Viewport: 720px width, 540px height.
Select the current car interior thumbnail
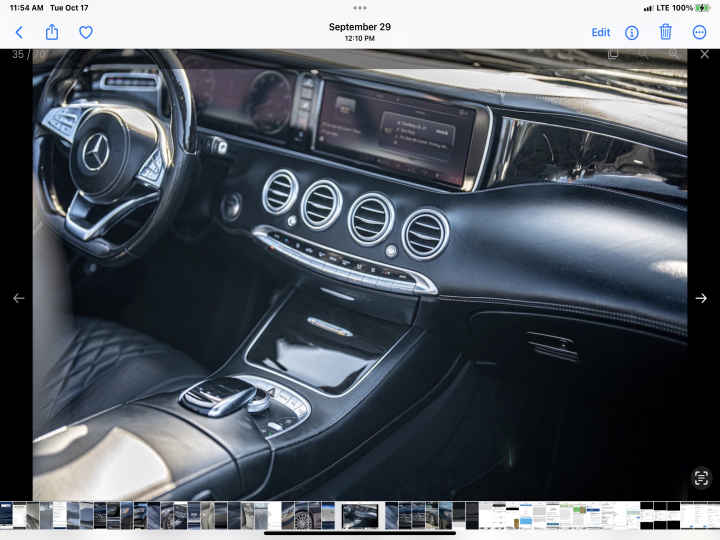point(360,516)
